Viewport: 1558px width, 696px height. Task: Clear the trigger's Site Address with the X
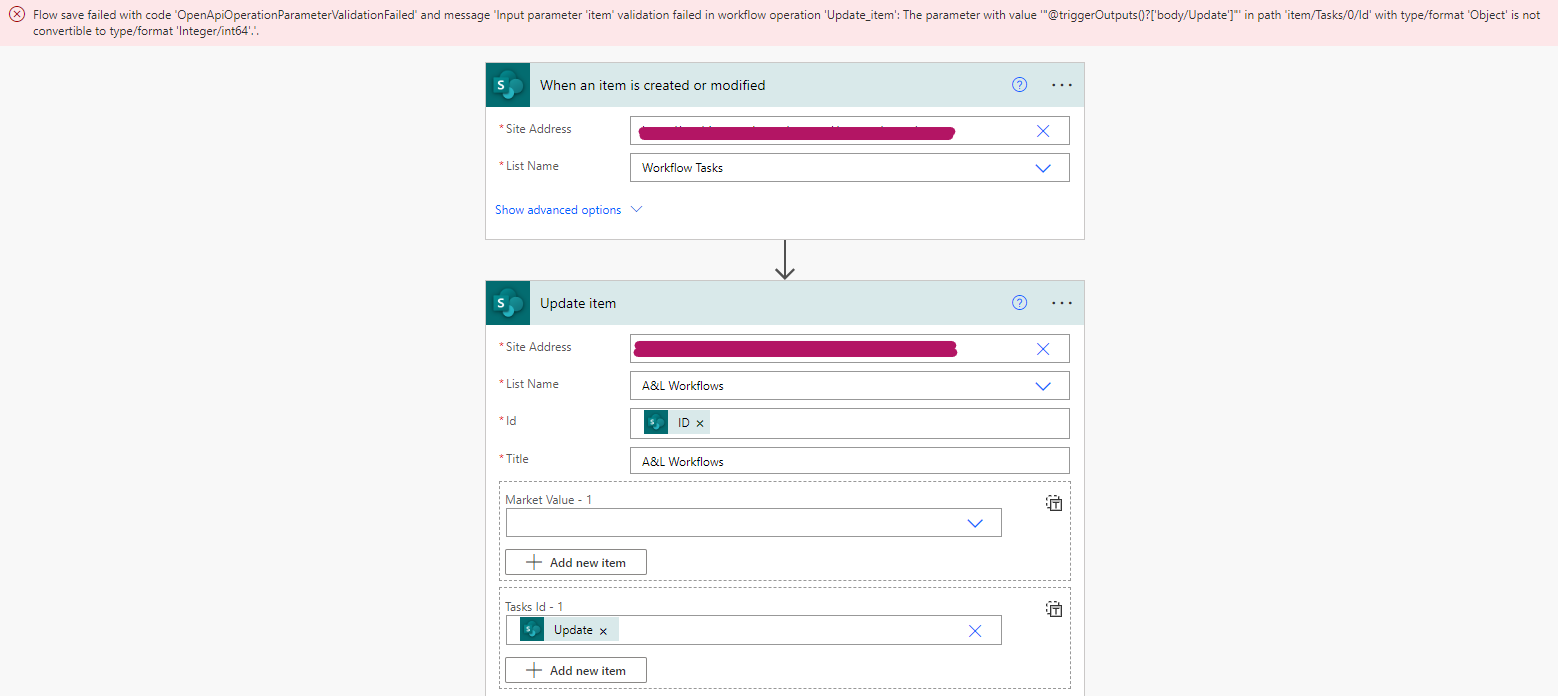[1042, 130]
